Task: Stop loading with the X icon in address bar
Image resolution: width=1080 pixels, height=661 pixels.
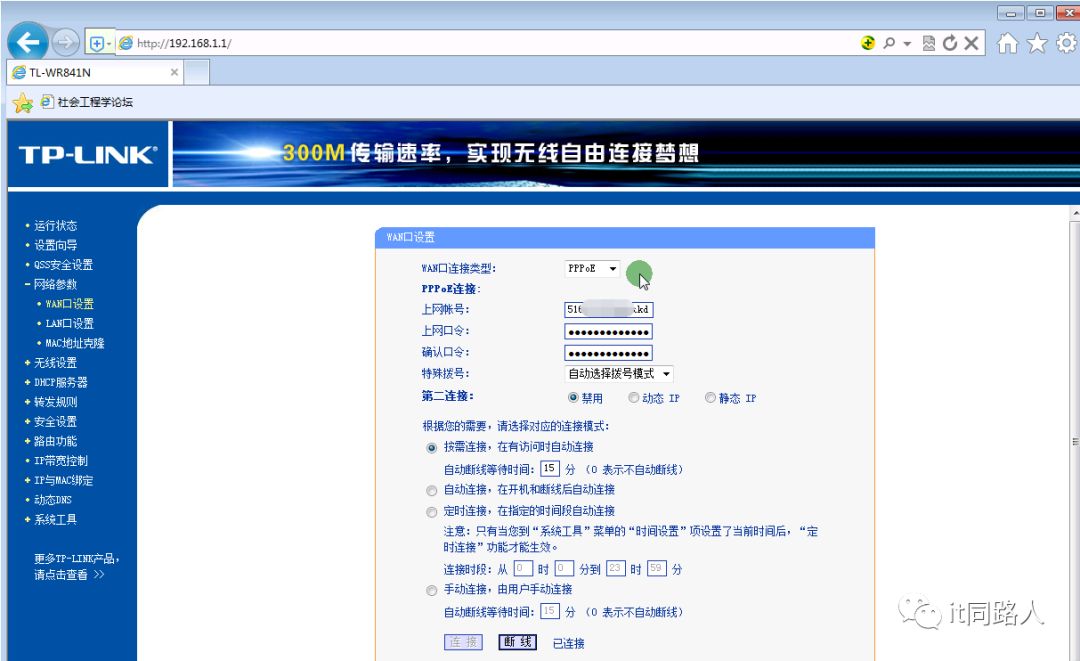Action: (x=971, y=43)
